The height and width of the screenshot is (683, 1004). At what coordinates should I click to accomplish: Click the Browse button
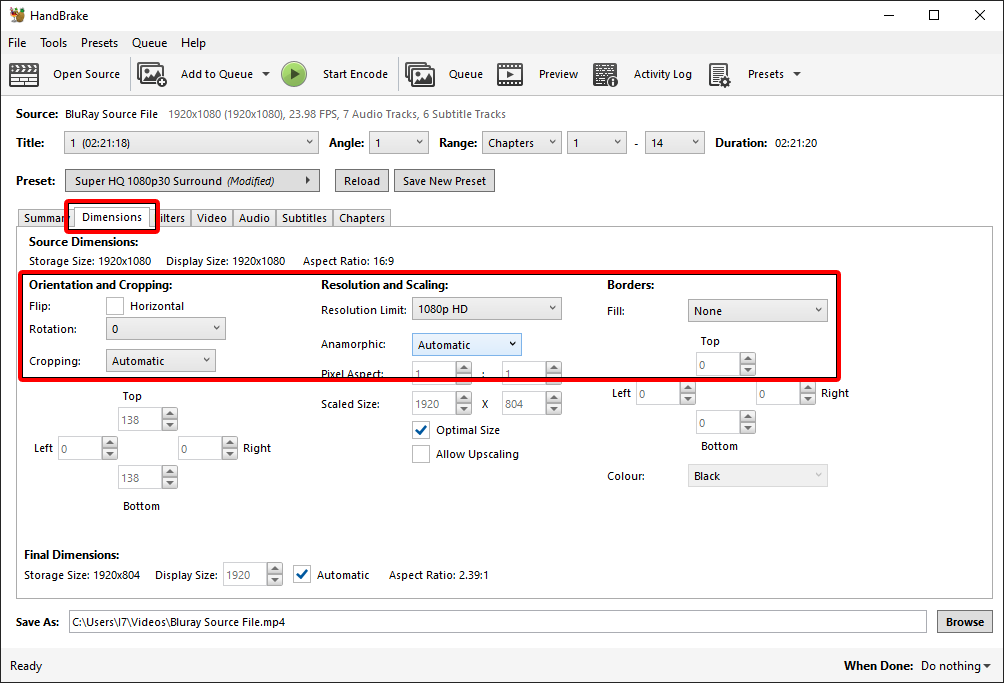point(965,622)
